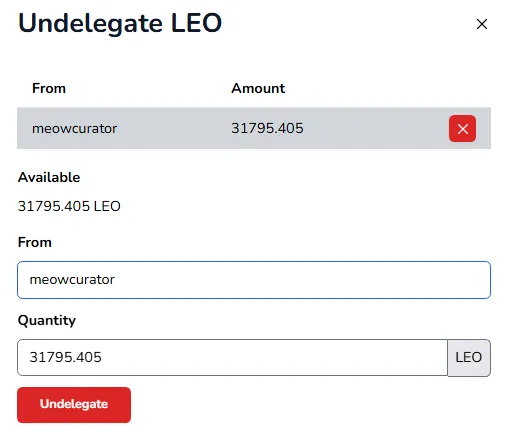Click the 31795.405 amount table cell

(x=267, y=128)
